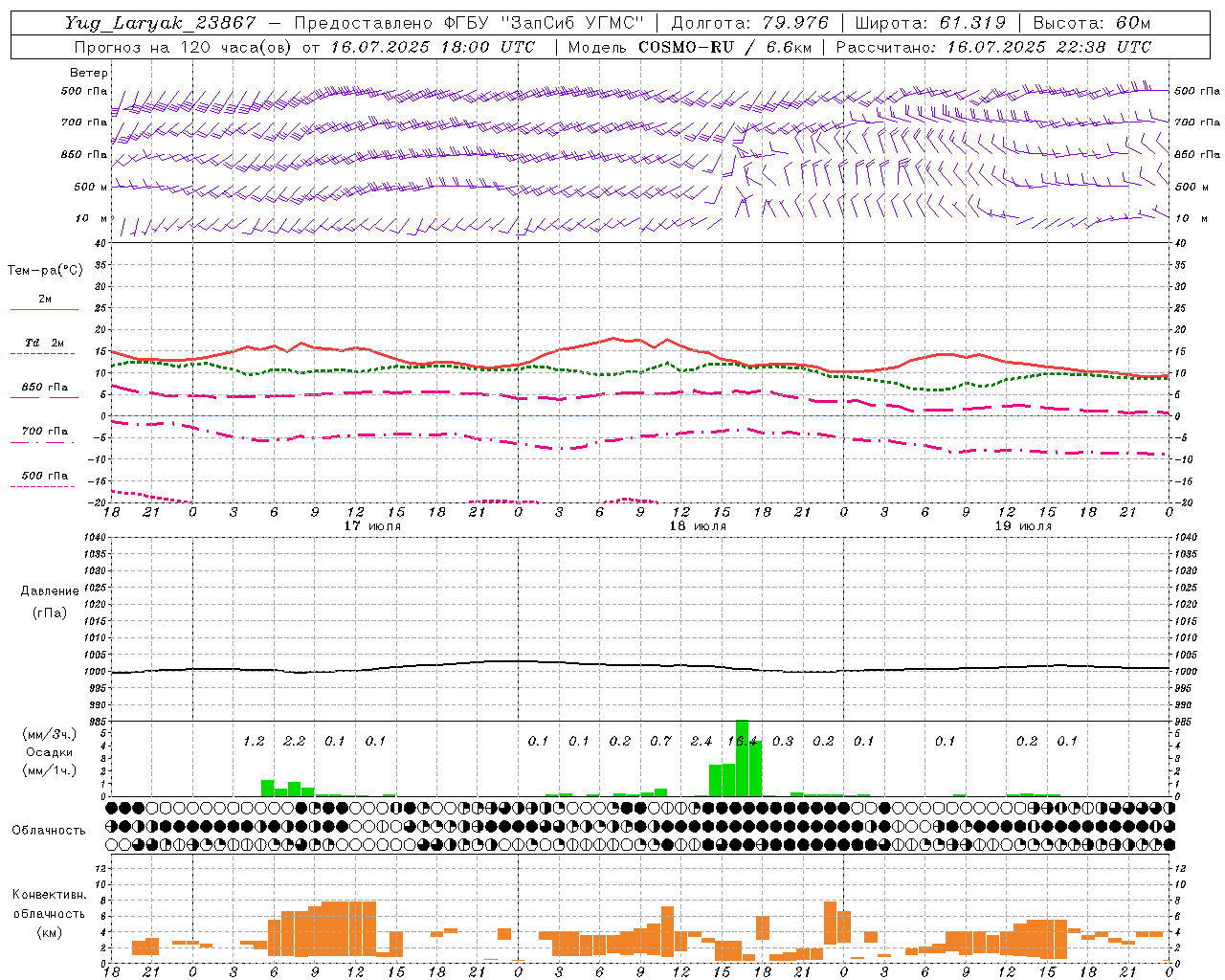1225x980 pixels.
Task: Click the Высота: 60м header value
Action: [x=1093, y=23]
